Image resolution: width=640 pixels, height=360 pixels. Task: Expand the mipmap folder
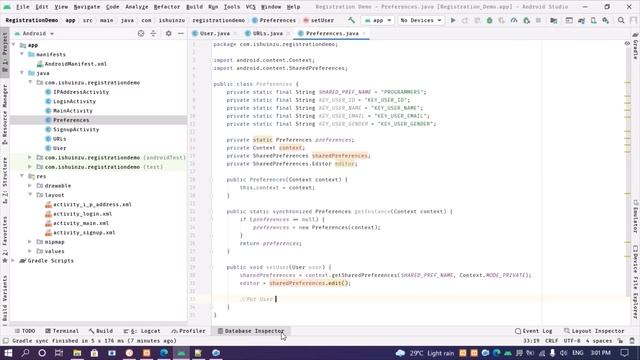(30, 242)
